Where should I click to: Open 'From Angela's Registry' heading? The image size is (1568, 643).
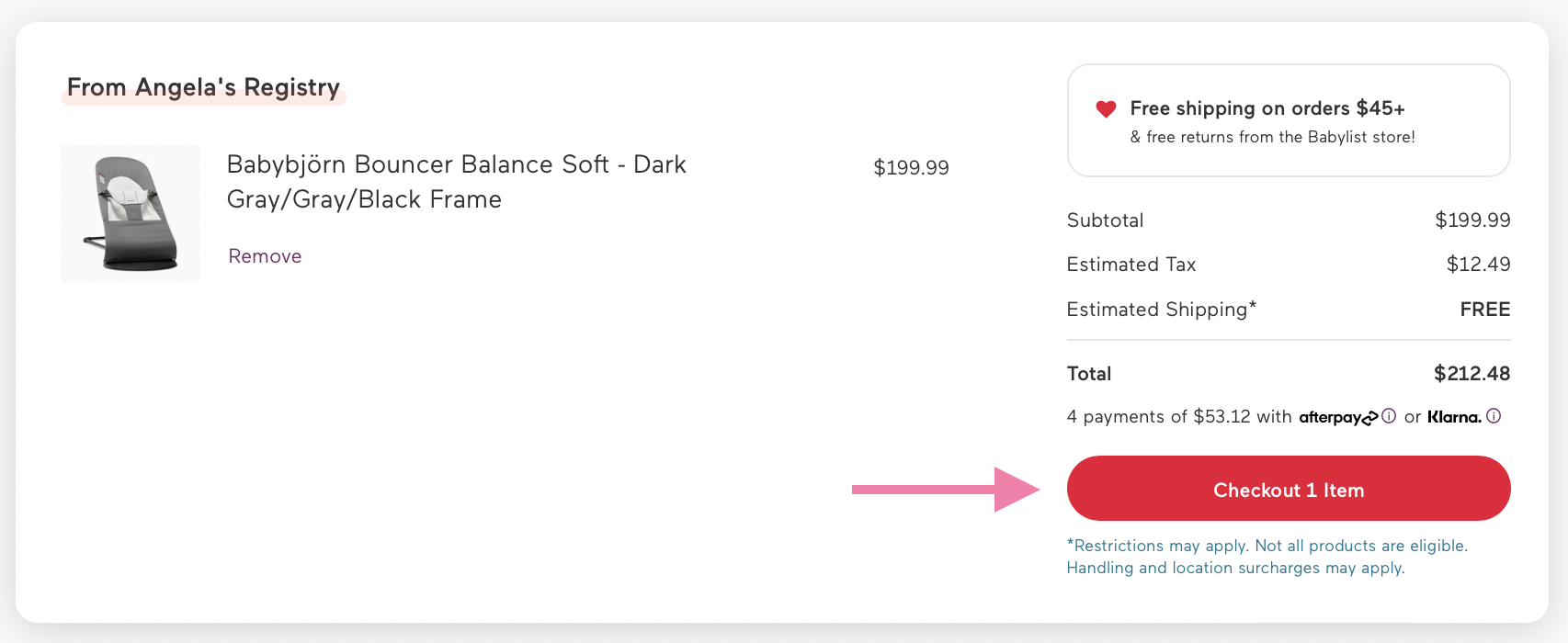[203, 87]
